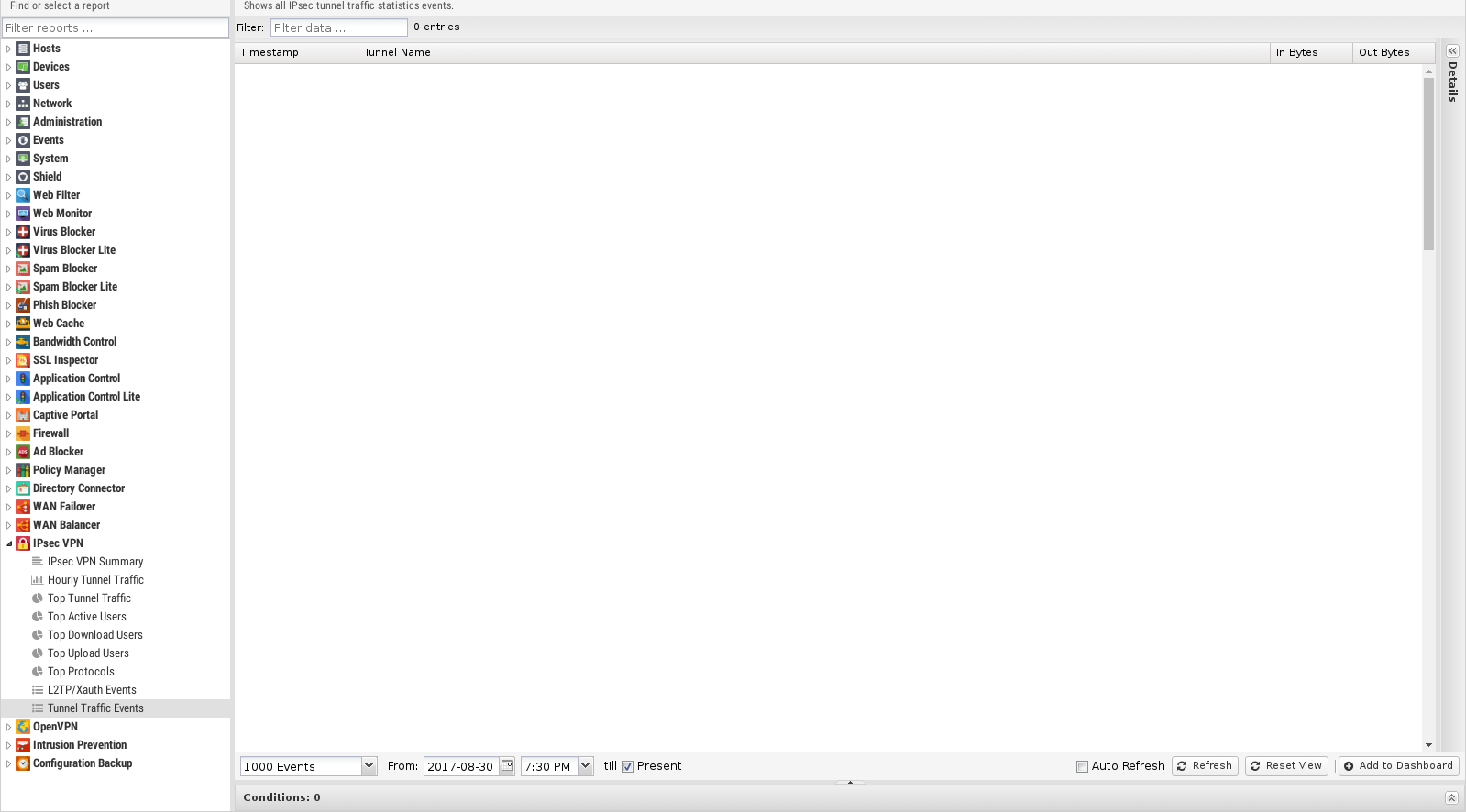
Task: Expand the Intrusion Prevention node
Action: point(9,745)
